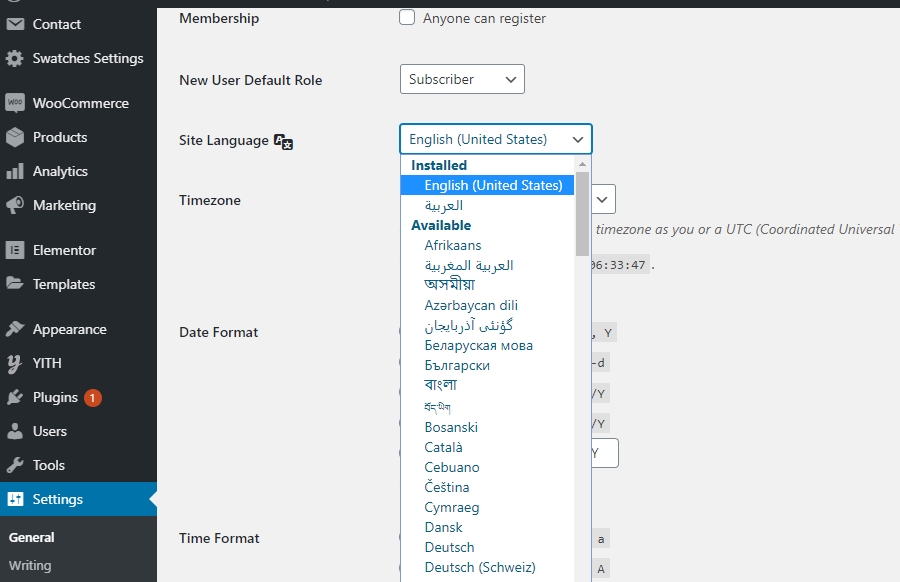Select Deutsch from the language list
The height and width of the screenshot is (582, 900).
[449, 547]
